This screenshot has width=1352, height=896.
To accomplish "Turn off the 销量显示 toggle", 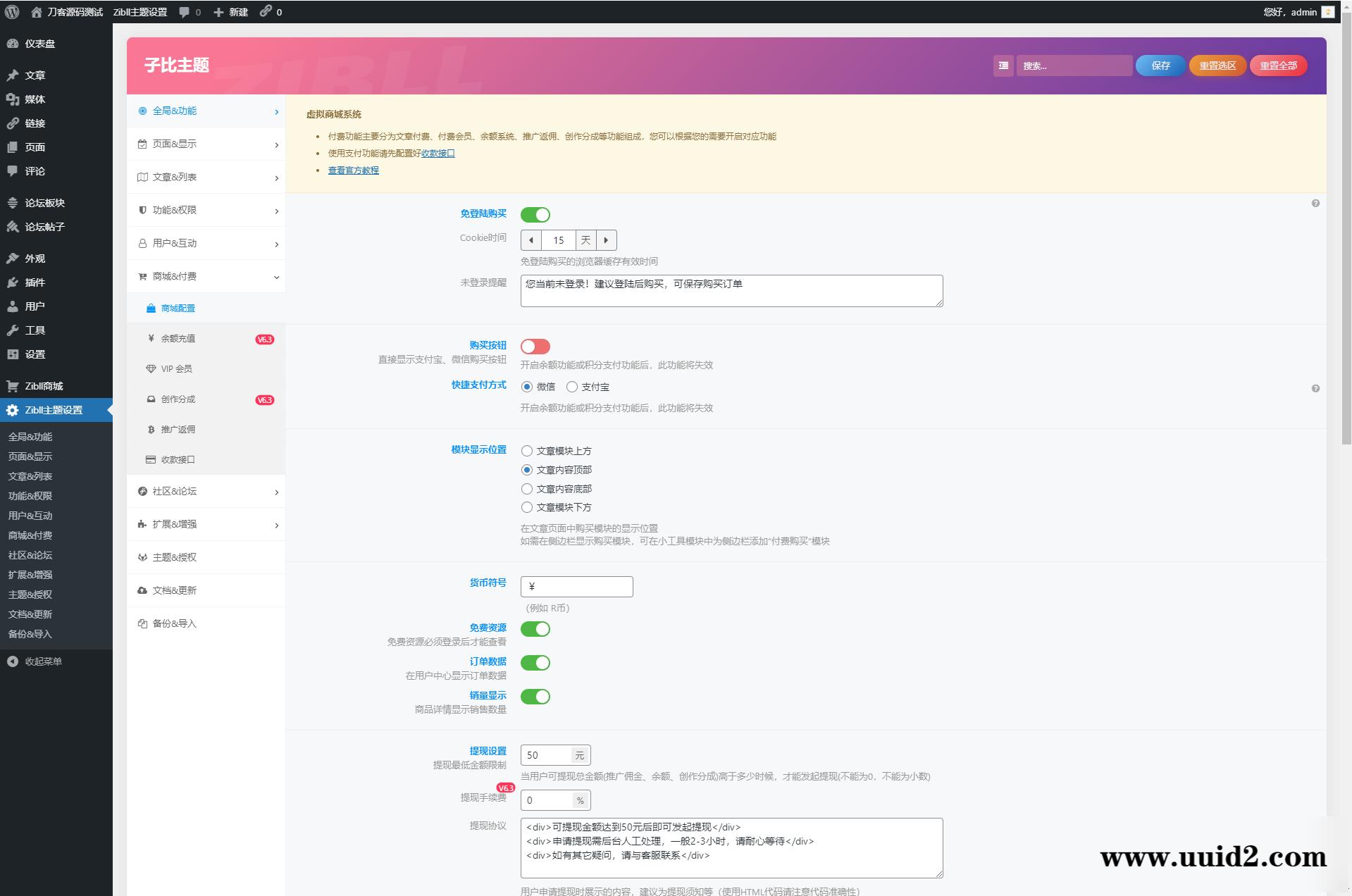I will click(535, 696).
